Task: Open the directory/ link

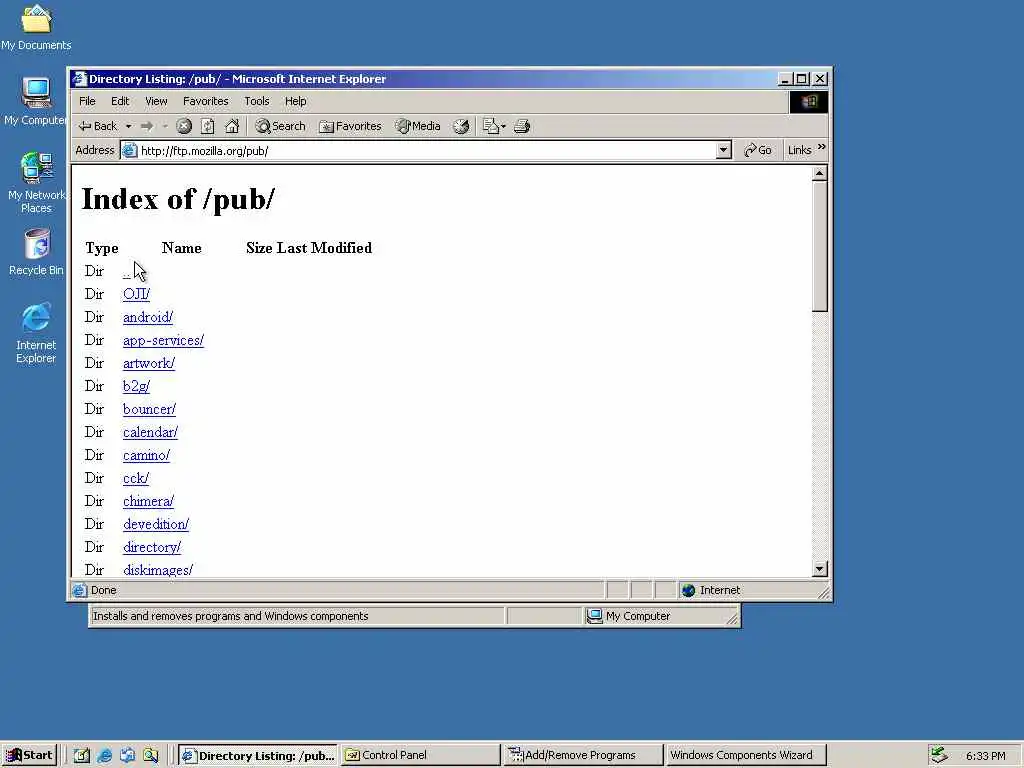Action: (152, 547)
